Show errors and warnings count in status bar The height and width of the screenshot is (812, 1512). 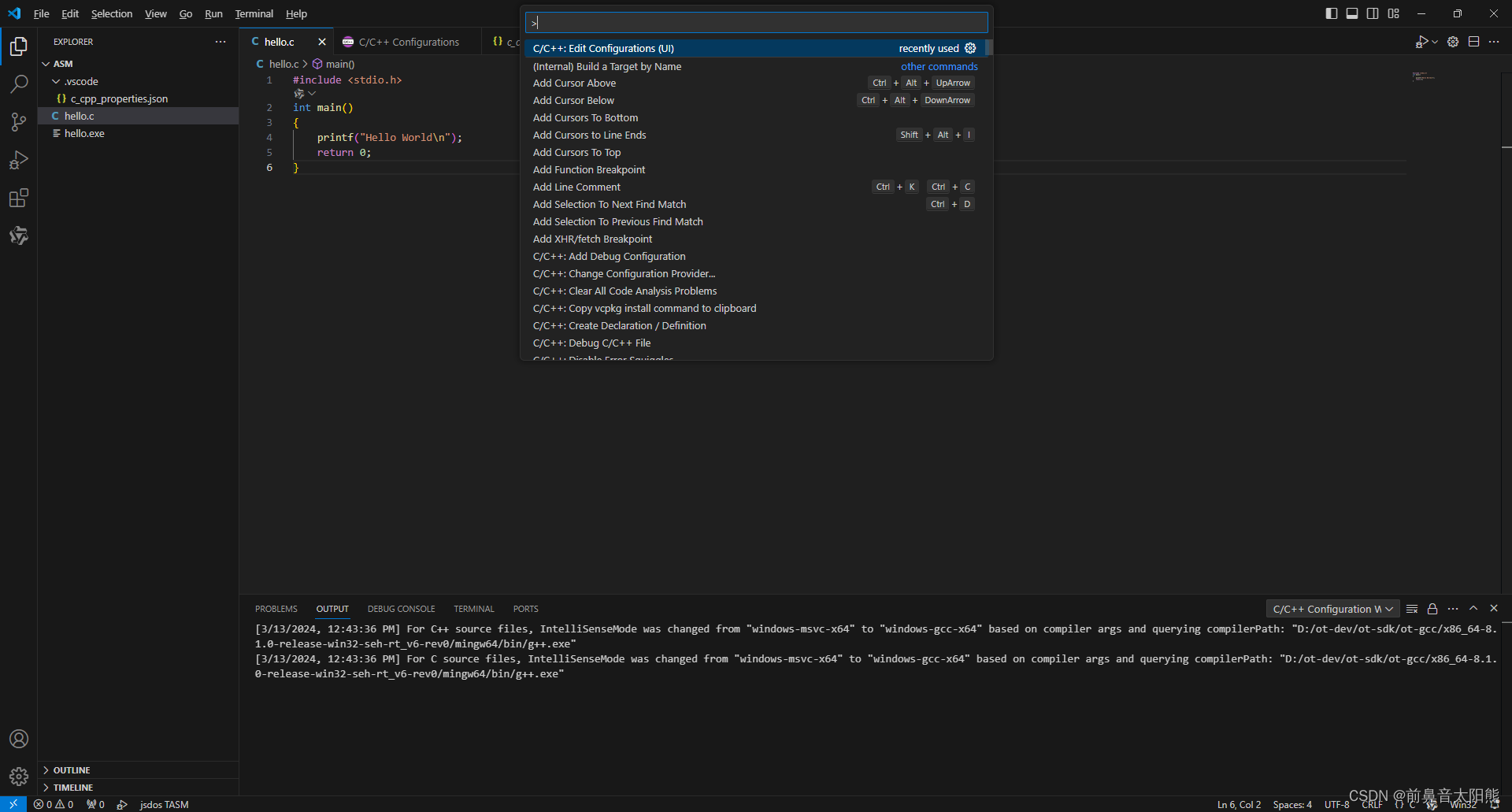(x=54, y=804)
